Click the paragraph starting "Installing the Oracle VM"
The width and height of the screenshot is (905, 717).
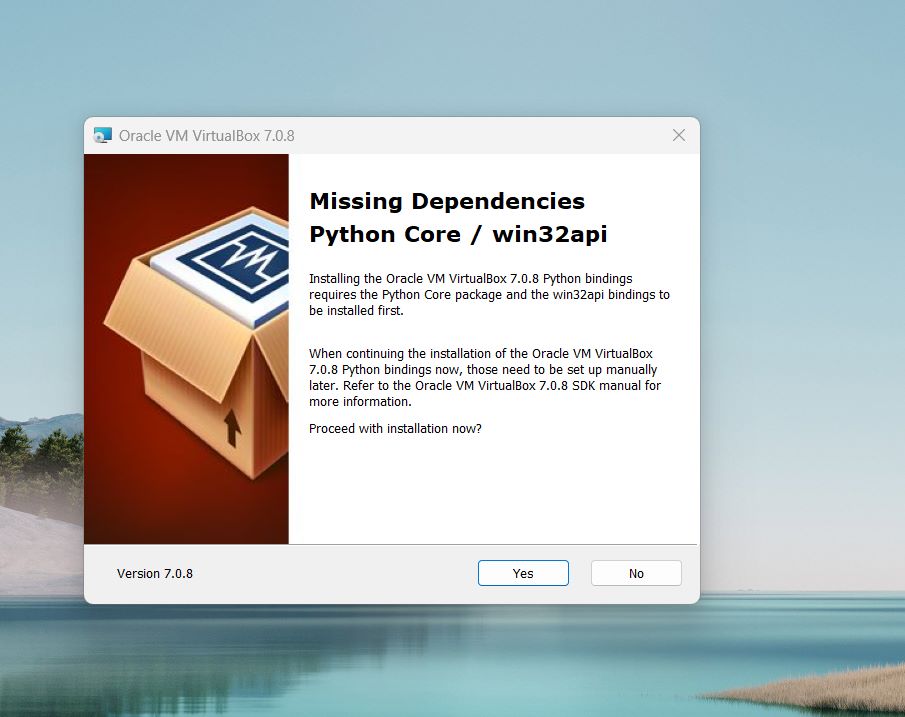pos(489,294)
